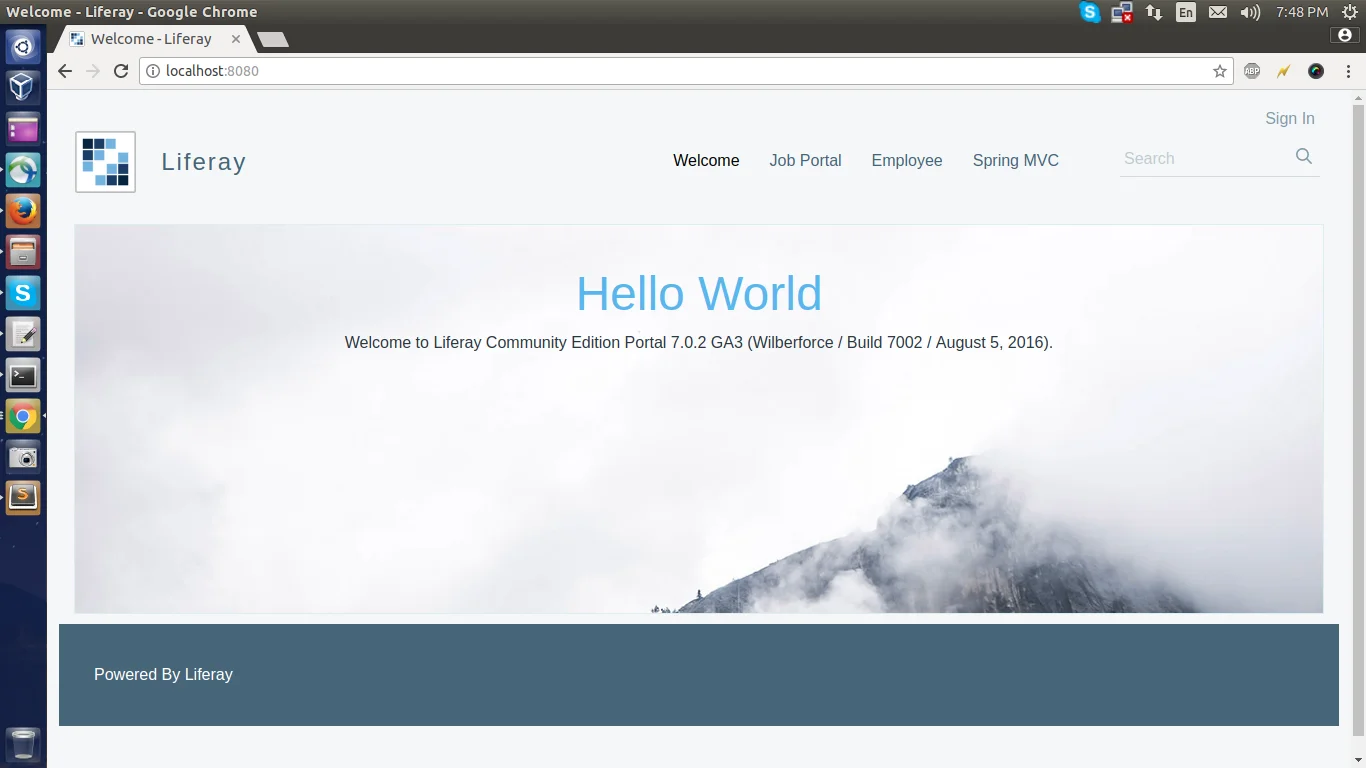Click the page vertical scrollbar
Viewport: 1366px width, 768px height.
pyautogui.click(x=1358, y=420)
